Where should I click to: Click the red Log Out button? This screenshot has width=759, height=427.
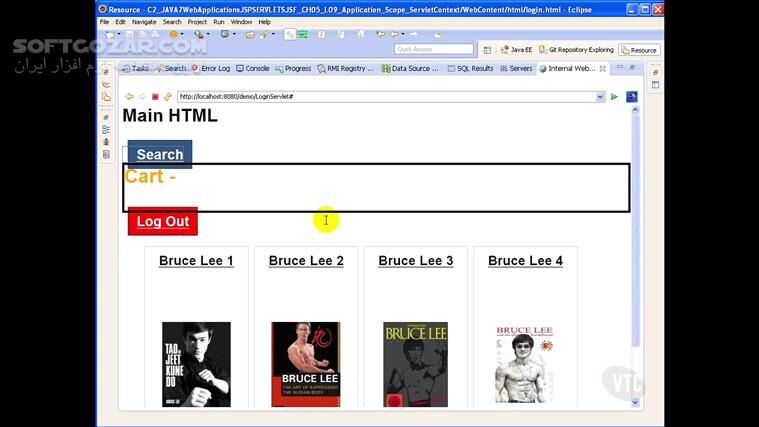162,222
